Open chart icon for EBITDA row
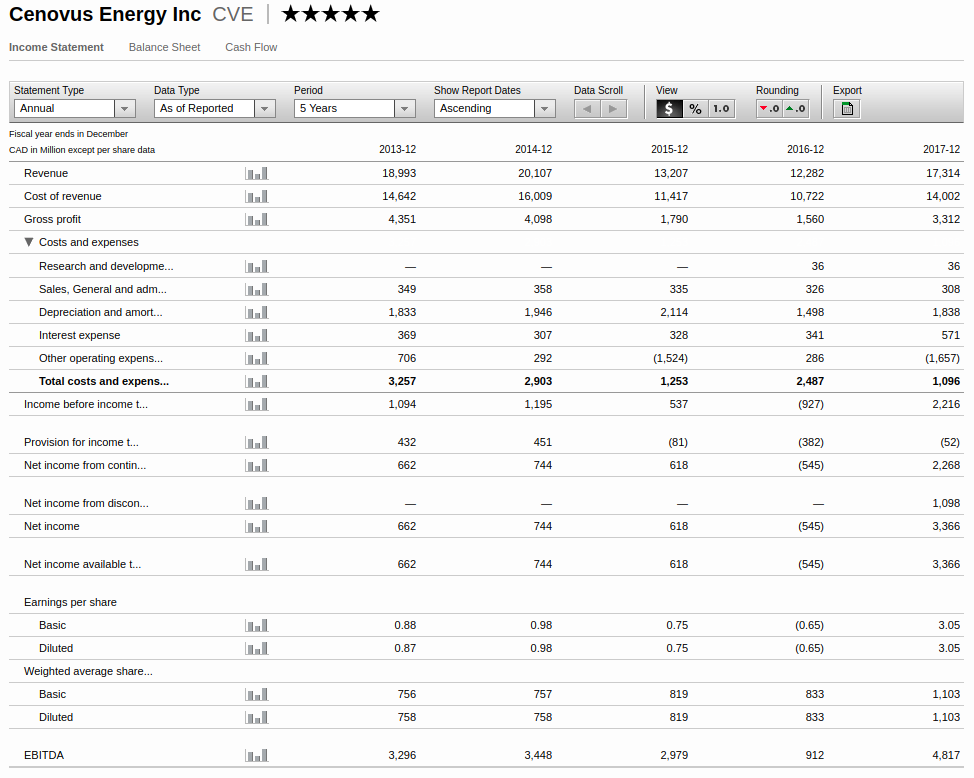The image size is (974, 778). (x=257, y=756)
